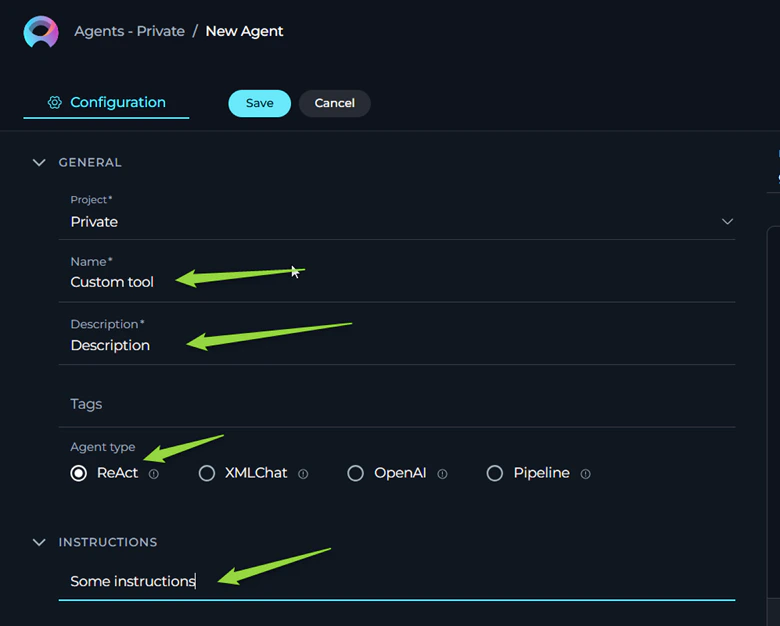Save the new agent
Screen dimensions: 780x626
[x=260, y=104]
